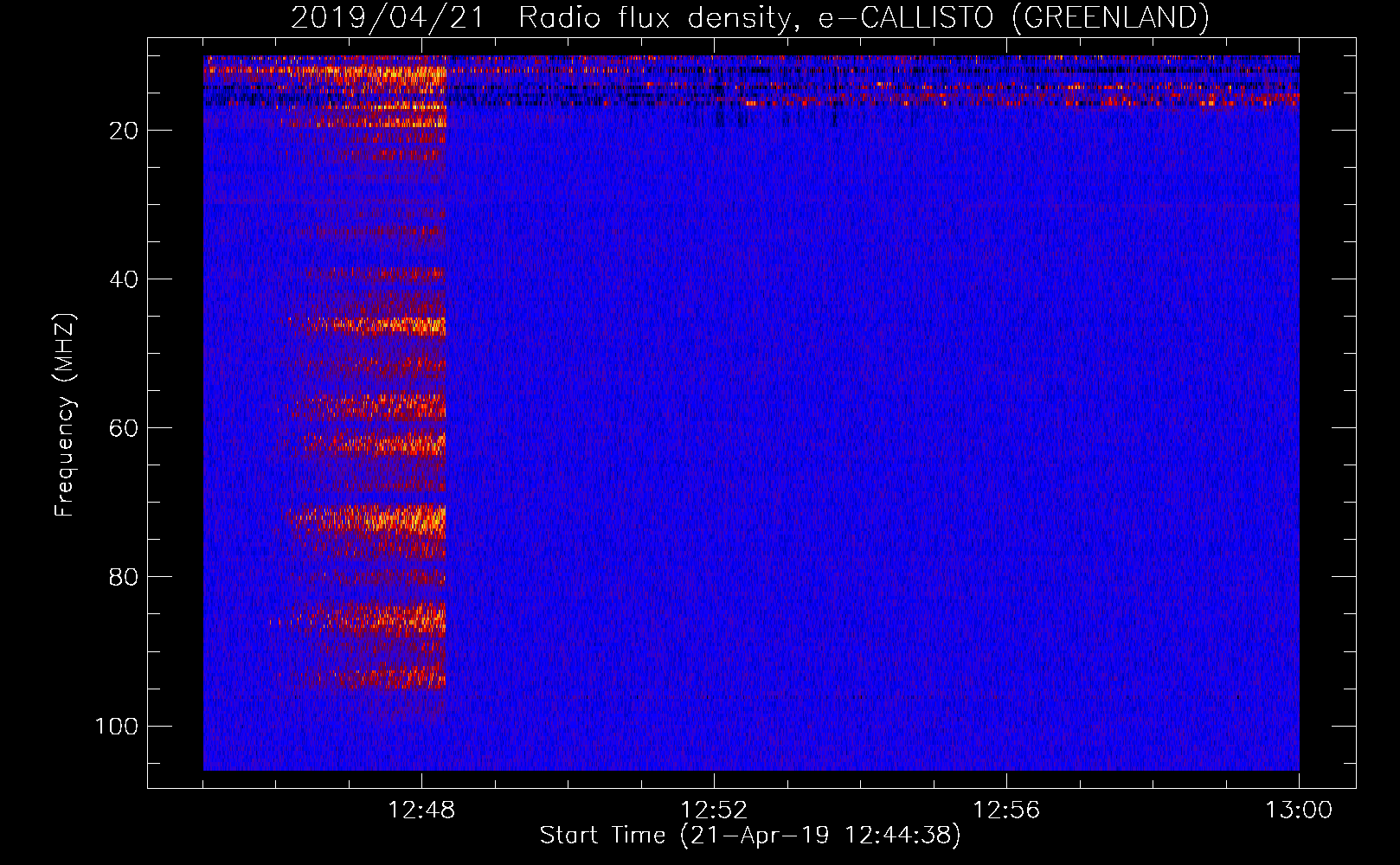The height and width of the screenshot is (865, 1400).
Task: Click the 13:00 time tick label
Action: coord(1299,811)
